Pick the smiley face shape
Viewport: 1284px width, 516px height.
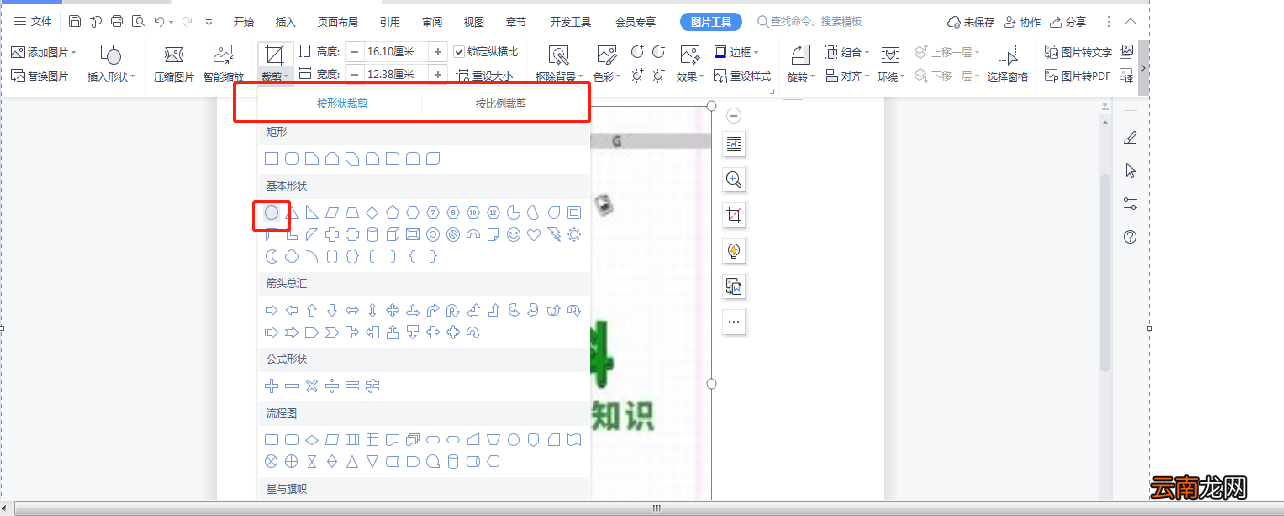click(x=513, y=234)
